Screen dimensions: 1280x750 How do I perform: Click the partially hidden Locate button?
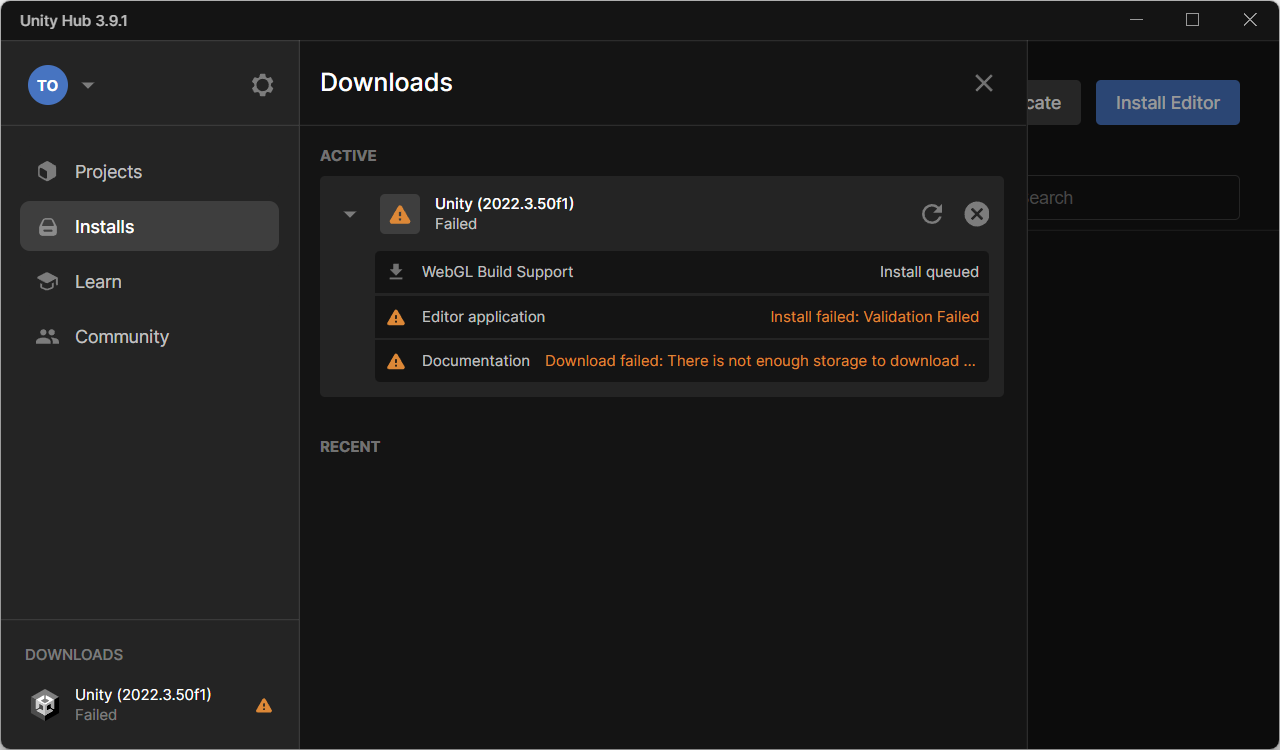click(x=1054, y=103)
